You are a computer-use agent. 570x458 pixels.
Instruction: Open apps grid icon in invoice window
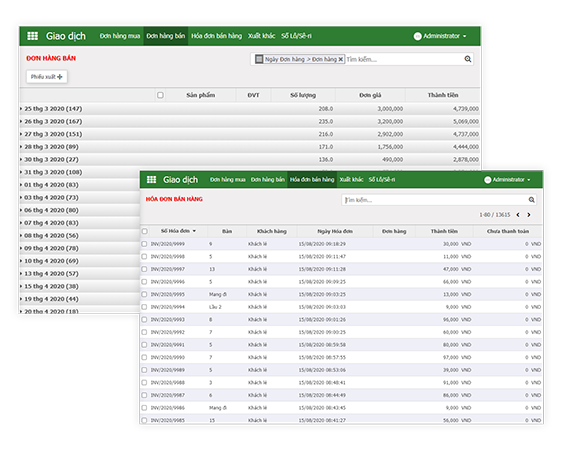pos(151,180)
